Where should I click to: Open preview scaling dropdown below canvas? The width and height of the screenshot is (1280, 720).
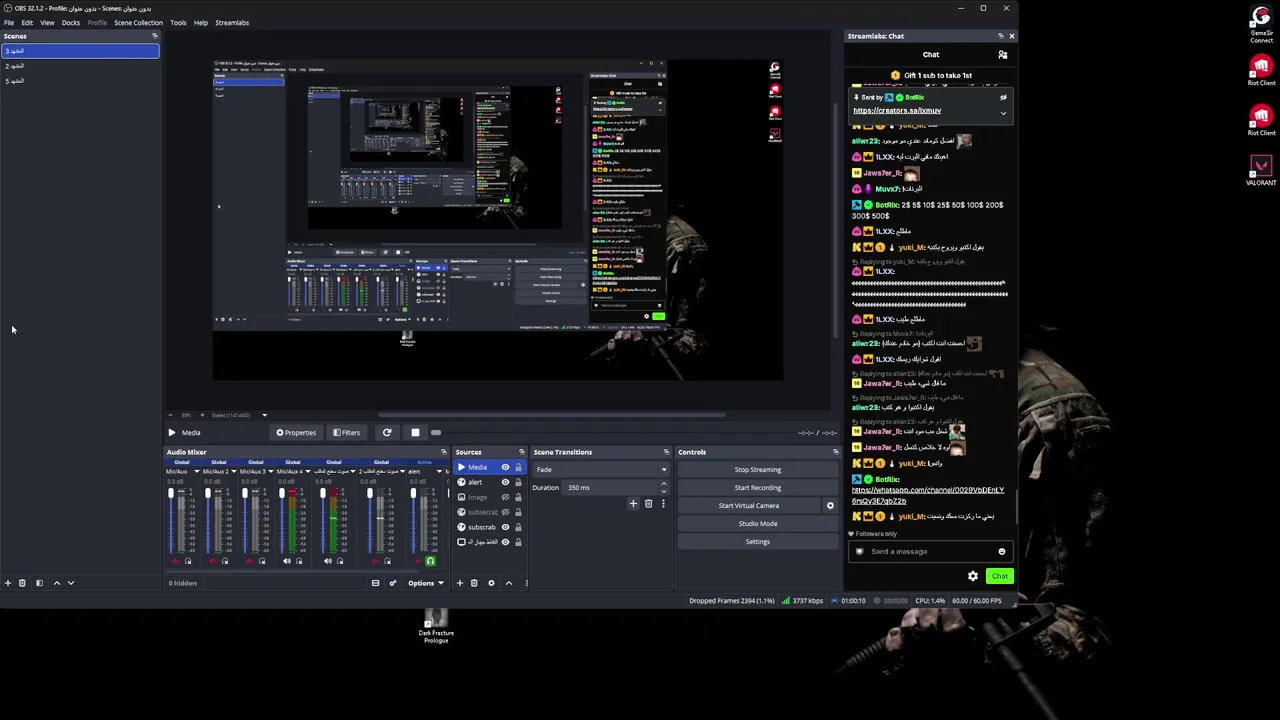(264, 415)
